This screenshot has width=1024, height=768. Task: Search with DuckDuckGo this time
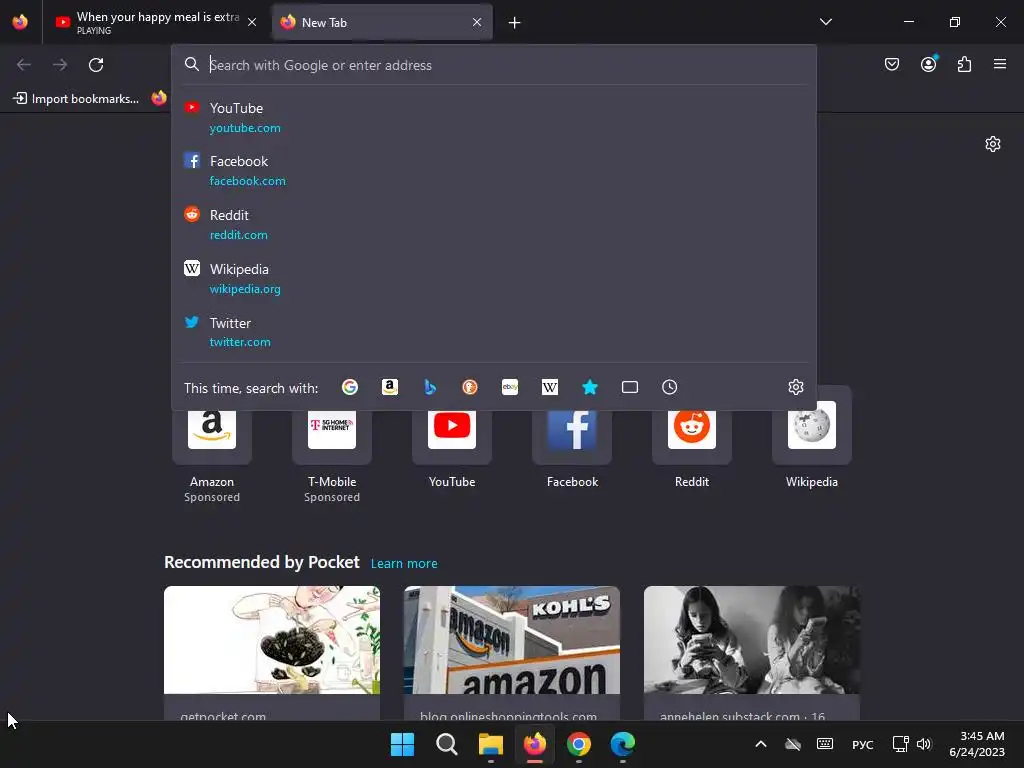click(470, 387)
